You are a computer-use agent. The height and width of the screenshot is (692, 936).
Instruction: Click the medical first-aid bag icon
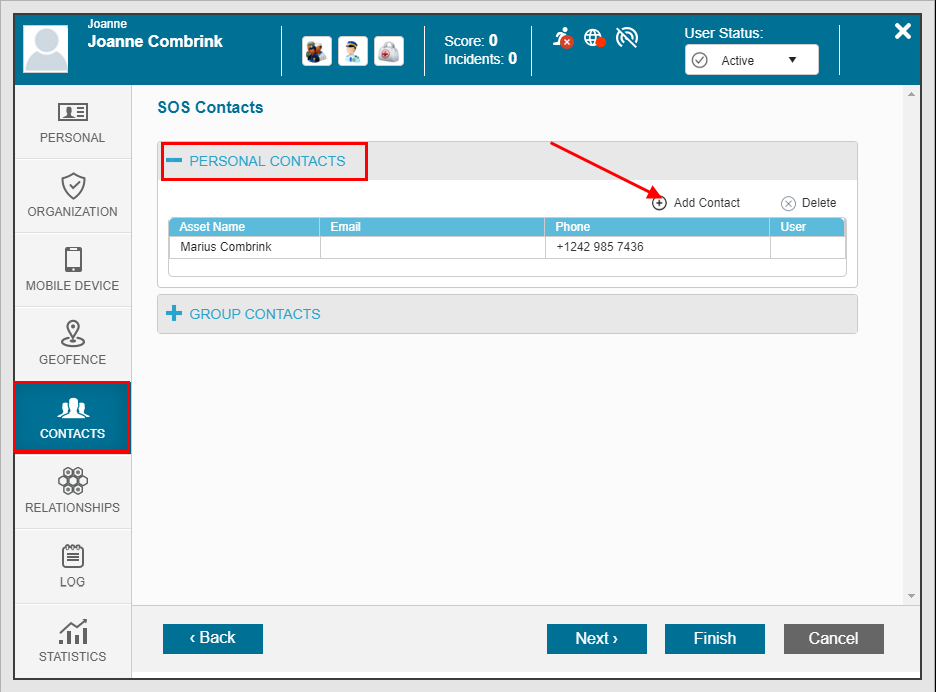click(389, 51)
